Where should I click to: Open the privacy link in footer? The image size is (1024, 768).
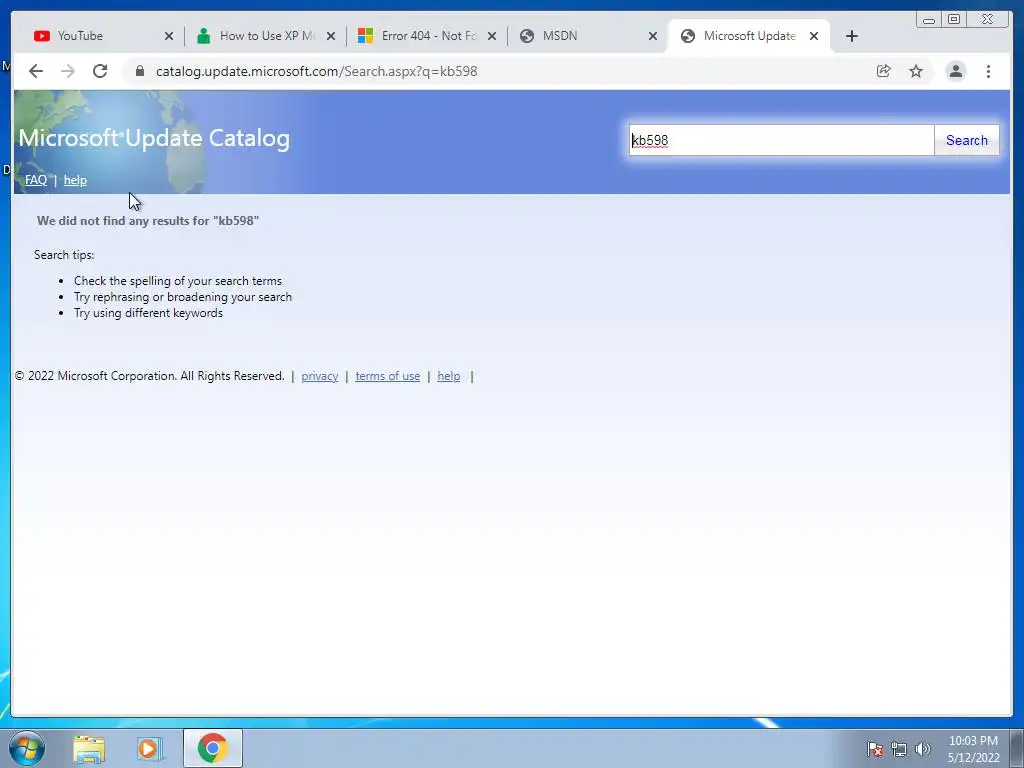(x=319, y=376)
